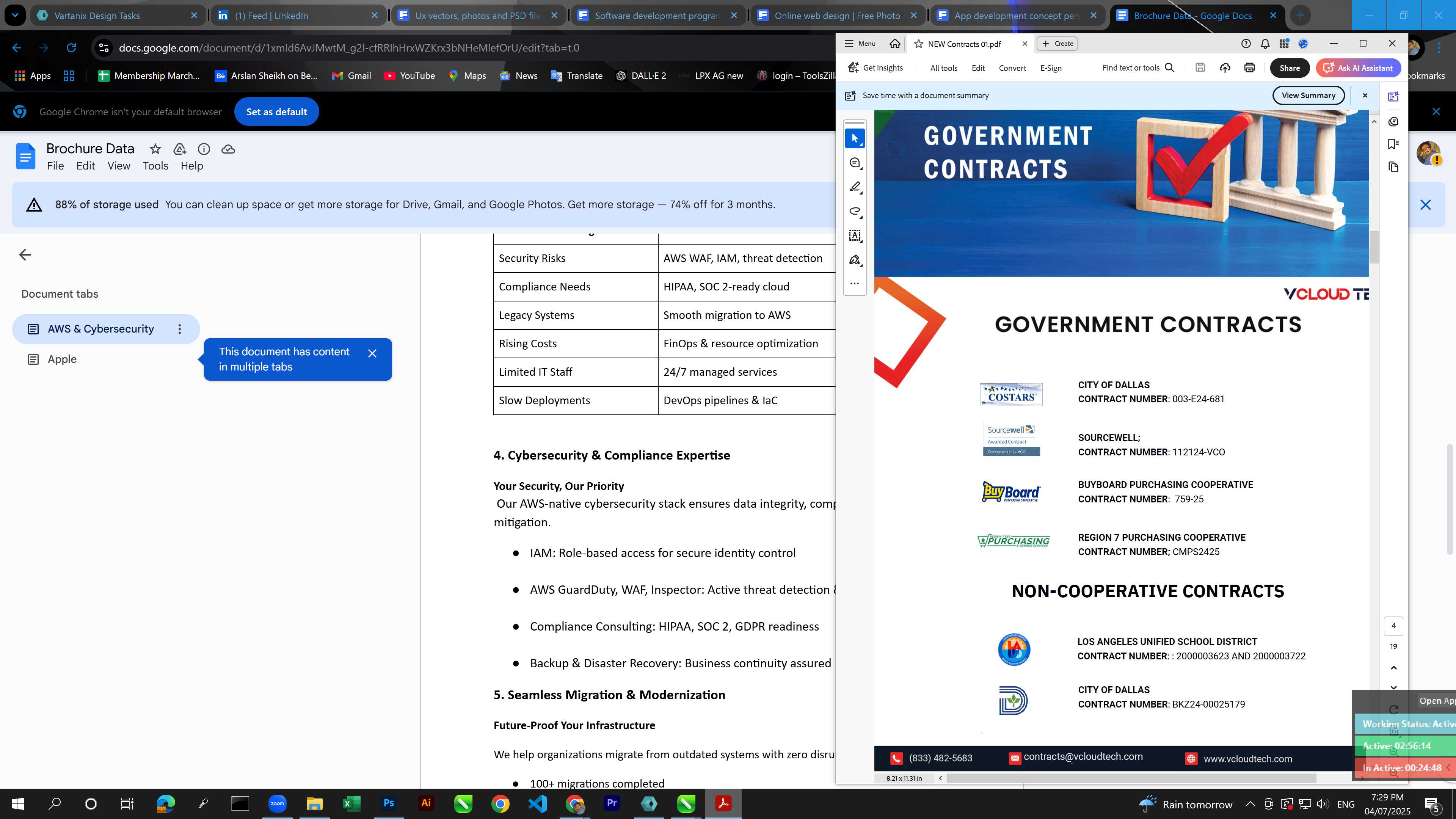Open the Docs File menu
The height and width of the screenshot is (819, 1456).
55,166
